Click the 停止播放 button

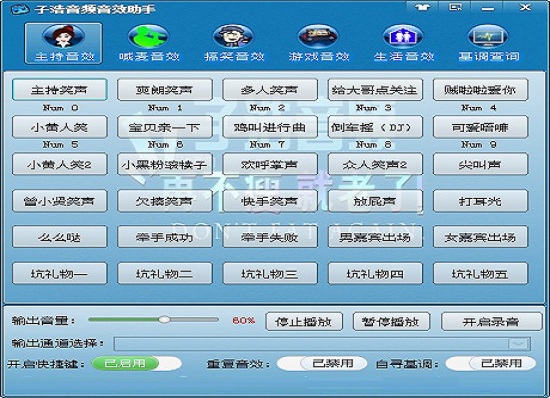tap(304, 322)
